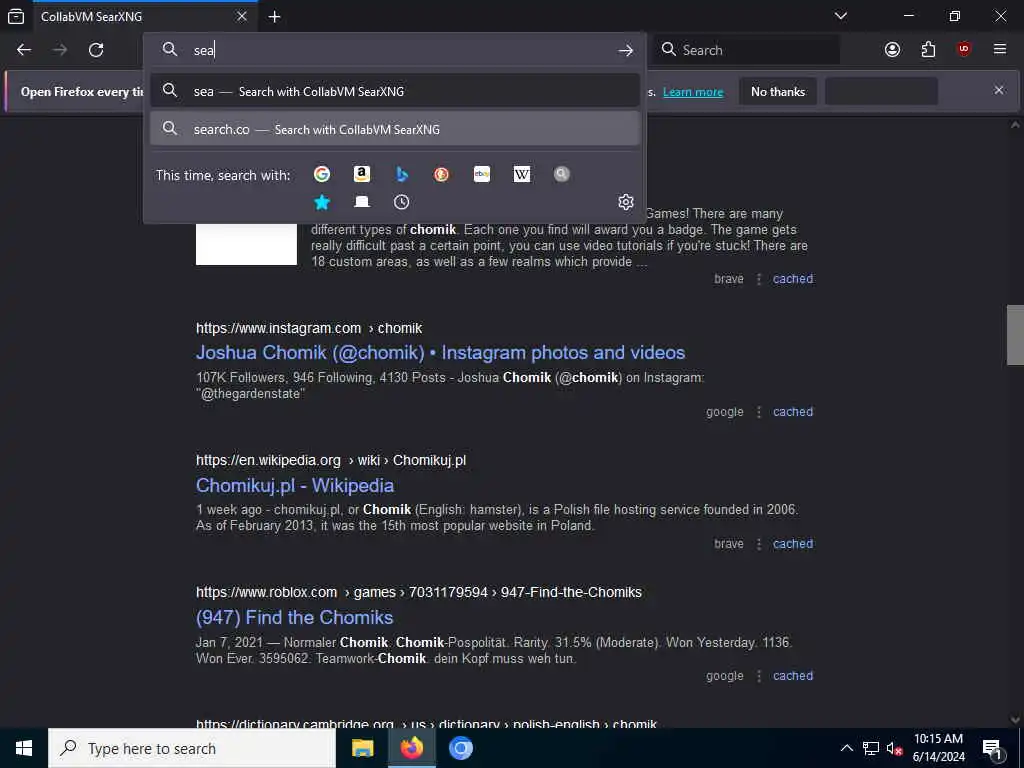Go back to the previous page

pos(24,50)
